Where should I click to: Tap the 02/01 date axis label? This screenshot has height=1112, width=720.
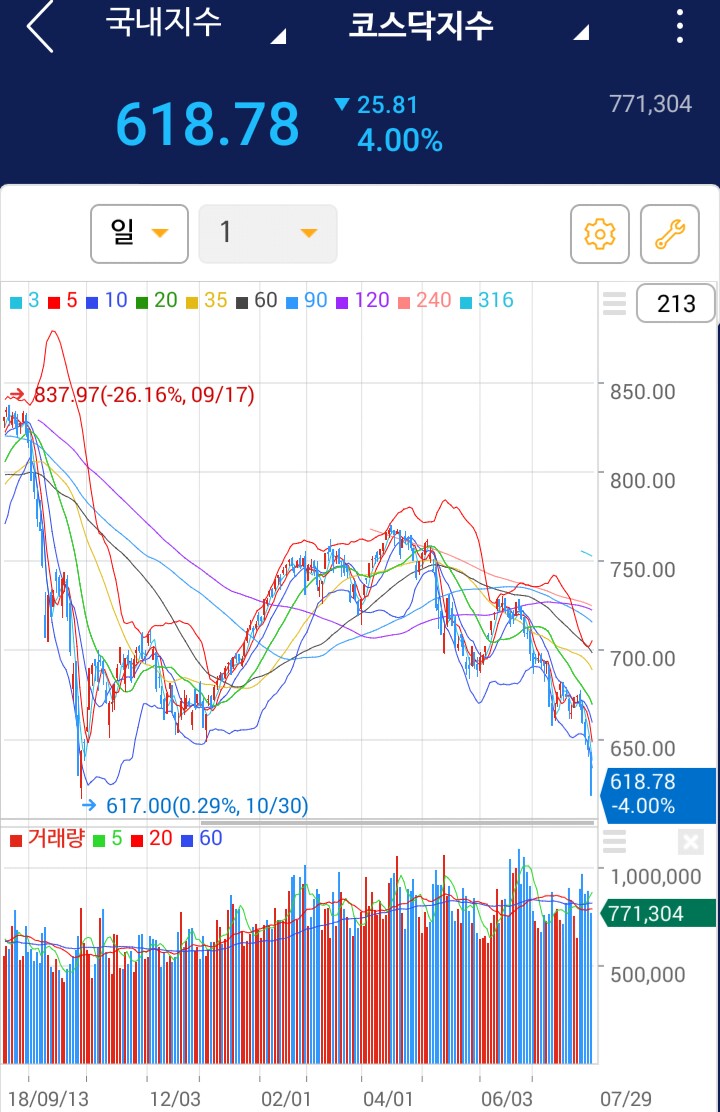286,1099
